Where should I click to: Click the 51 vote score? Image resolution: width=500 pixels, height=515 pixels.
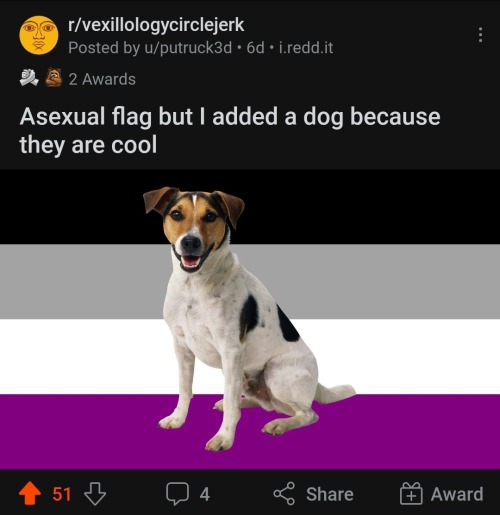[62, 494]
